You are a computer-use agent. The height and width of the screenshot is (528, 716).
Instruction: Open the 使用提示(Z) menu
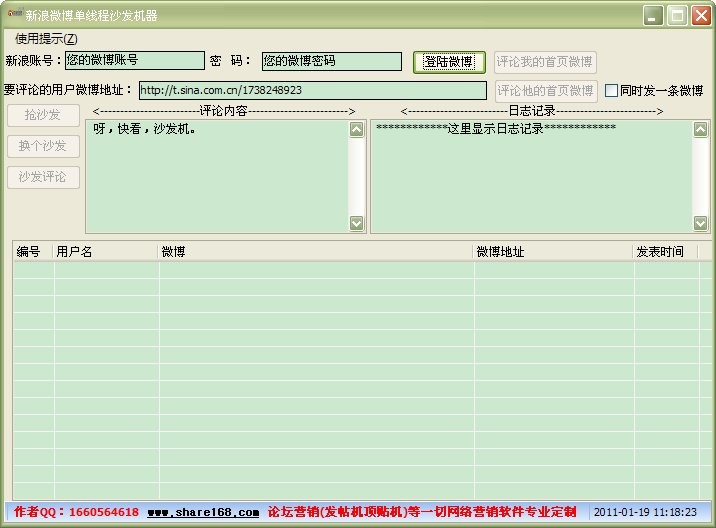[46, 39]
